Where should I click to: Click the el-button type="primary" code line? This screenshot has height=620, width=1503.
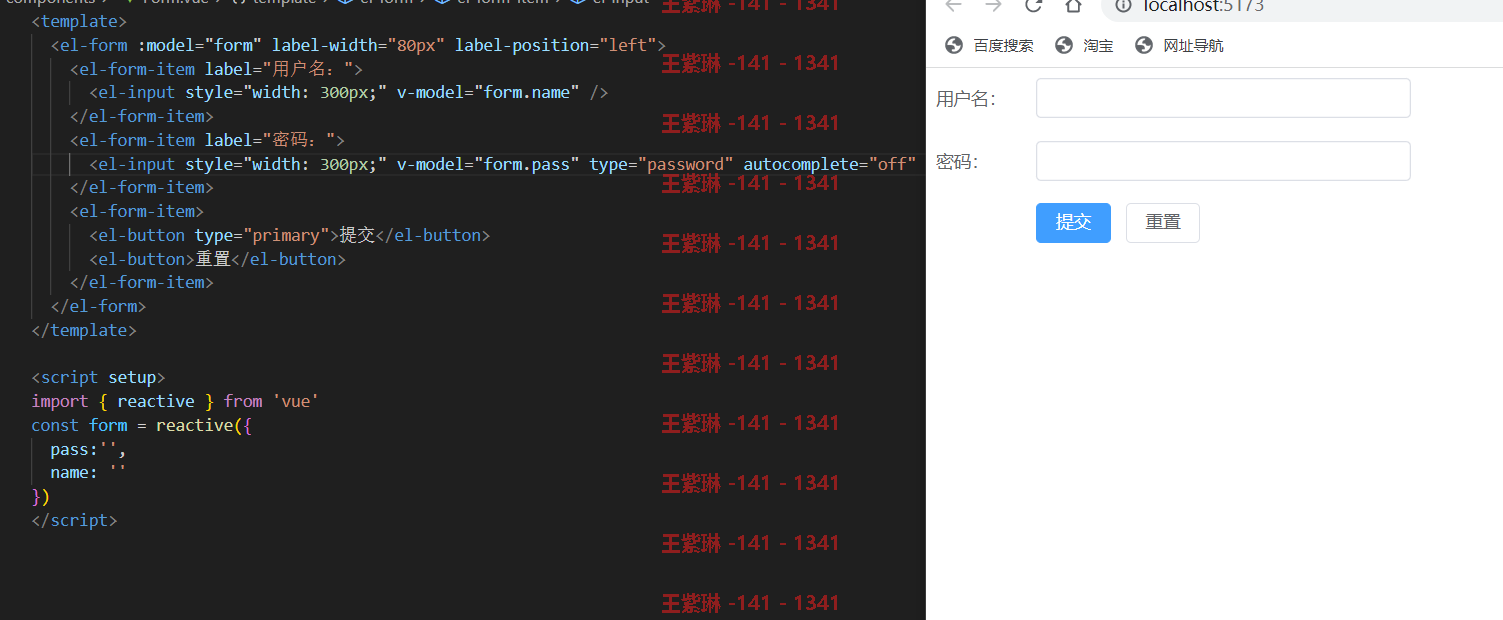point(289,235)
